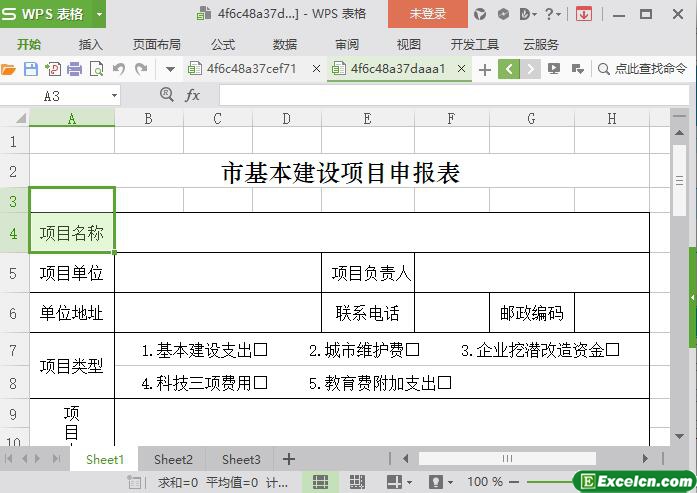
Task: Click the status bar notes icon
Action: (134, 482)
